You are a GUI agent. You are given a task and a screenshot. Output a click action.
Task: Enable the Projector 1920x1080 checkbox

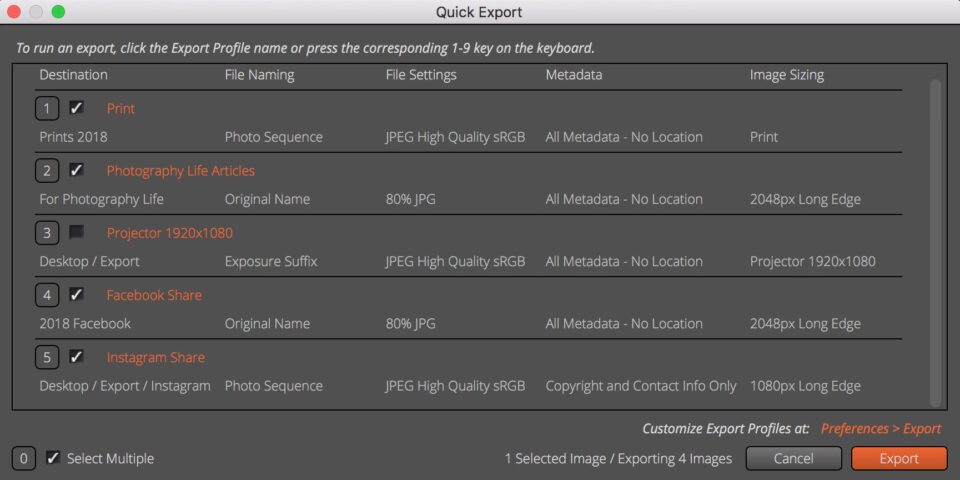click(77, 233)
